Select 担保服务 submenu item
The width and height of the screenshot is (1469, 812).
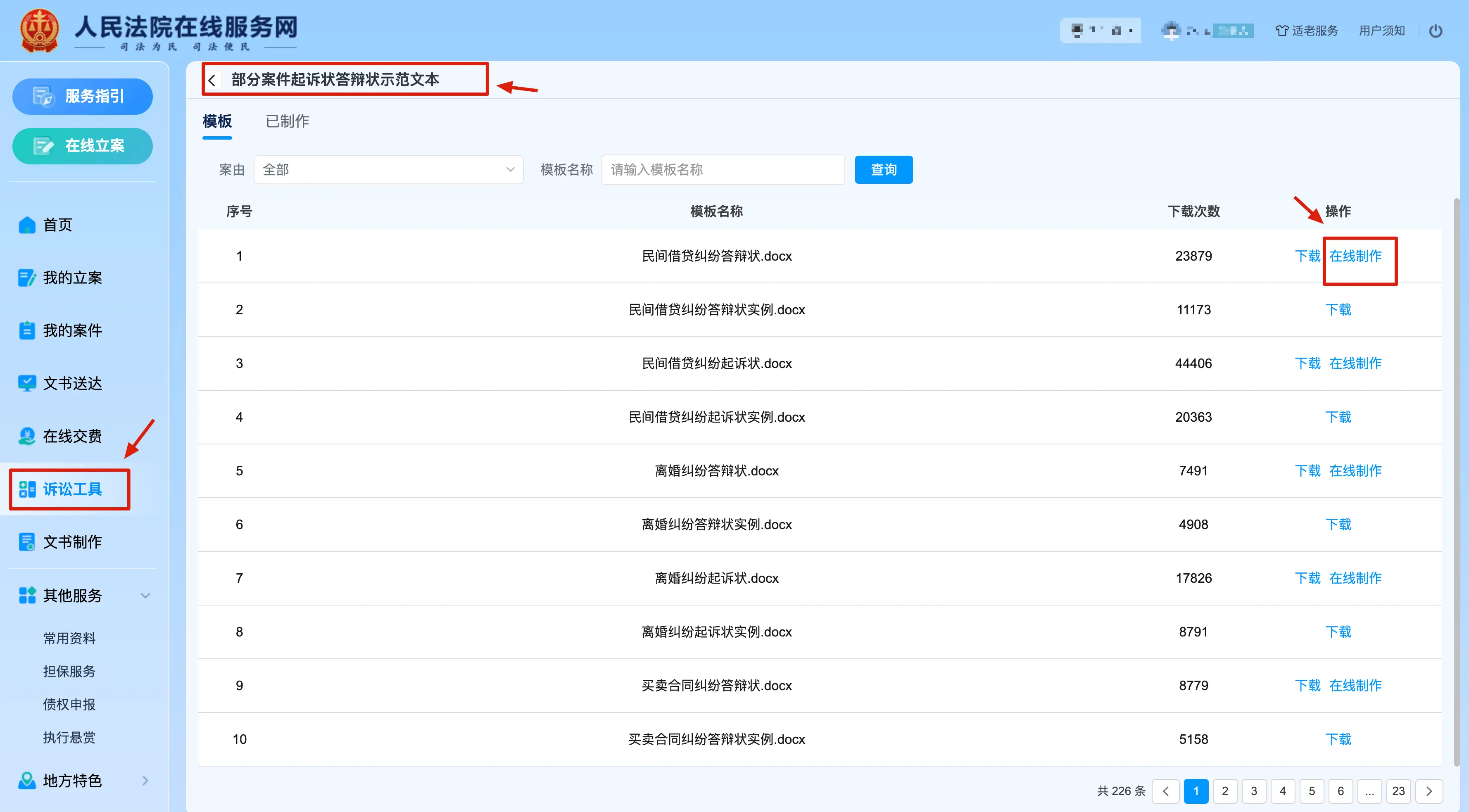click(x=69, y=671)
